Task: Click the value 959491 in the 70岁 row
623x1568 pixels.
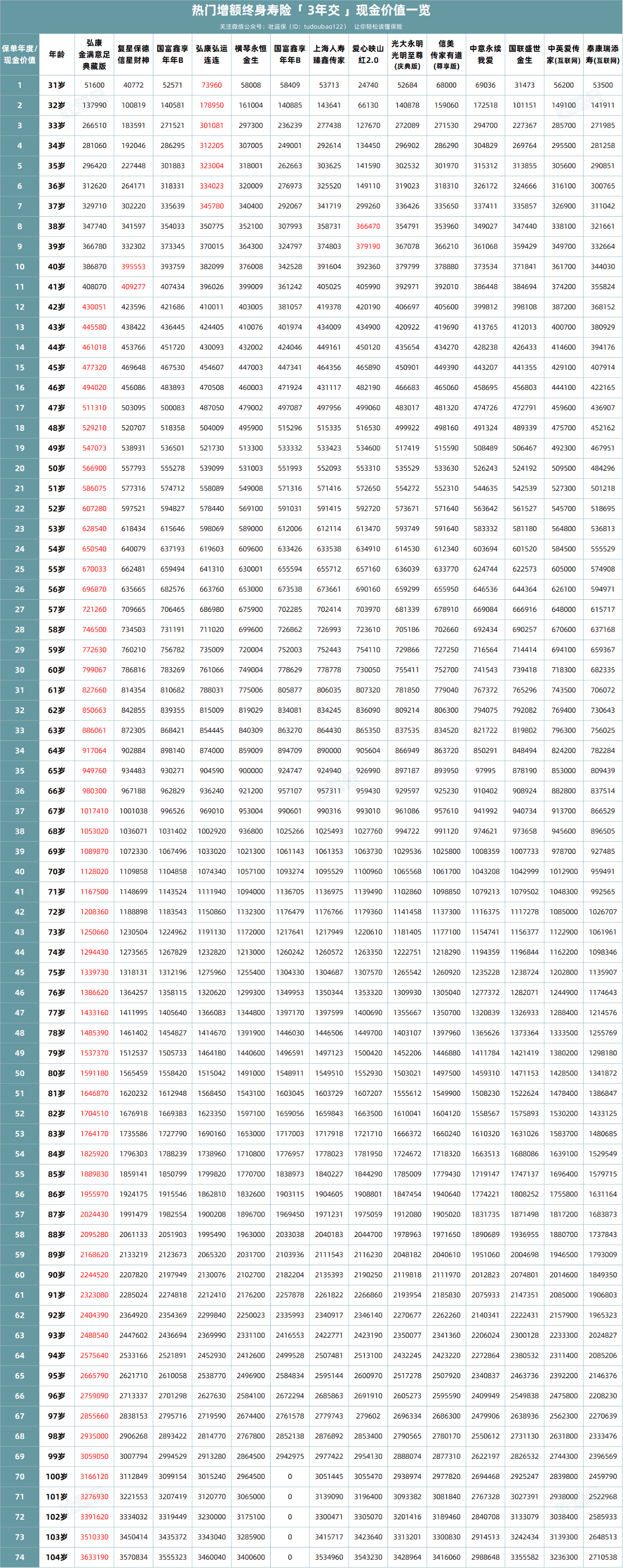Action: click(x=603, y=872)
